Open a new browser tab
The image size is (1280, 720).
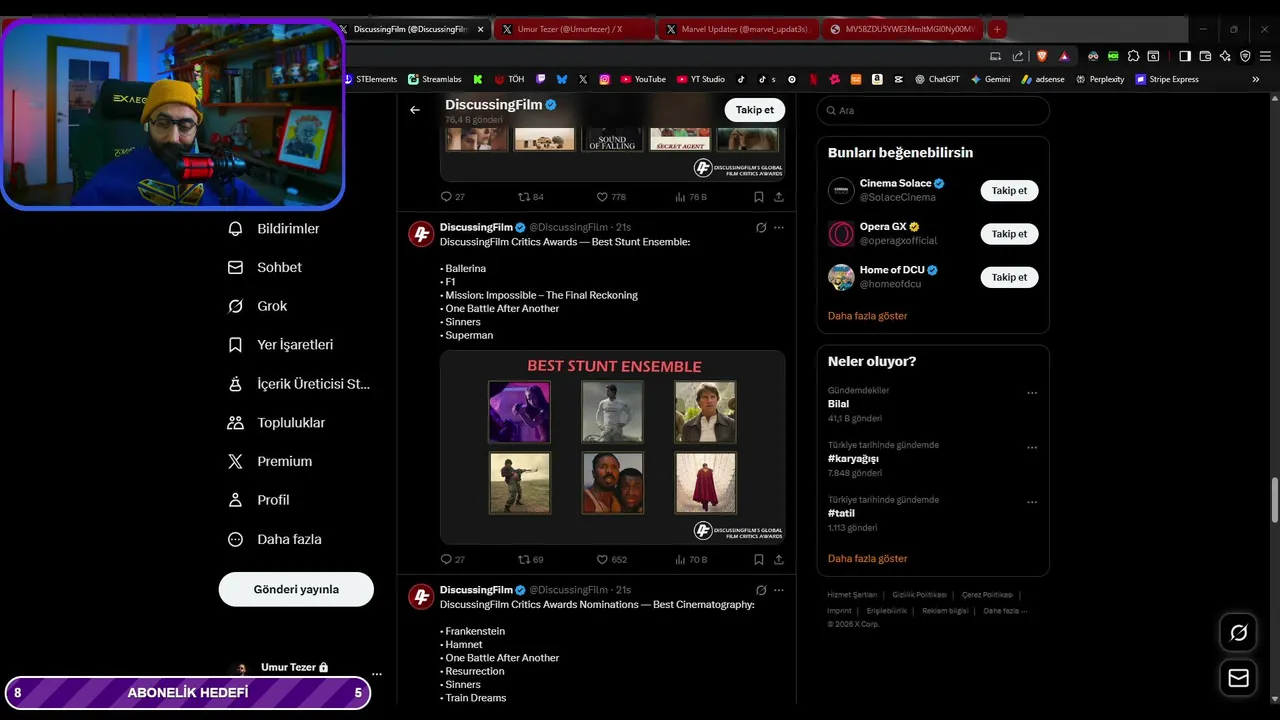997,30
